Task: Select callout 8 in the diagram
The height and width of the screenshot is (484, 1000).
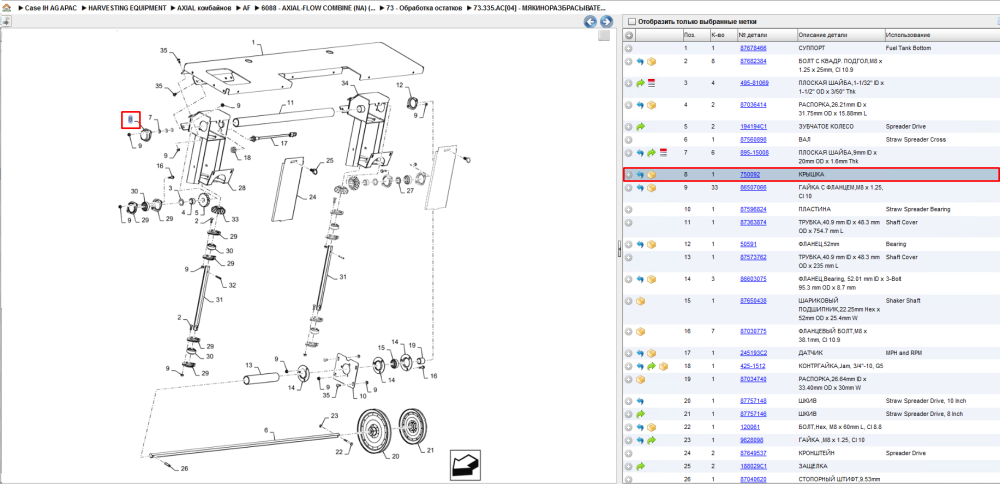Action: pos(131,119)
